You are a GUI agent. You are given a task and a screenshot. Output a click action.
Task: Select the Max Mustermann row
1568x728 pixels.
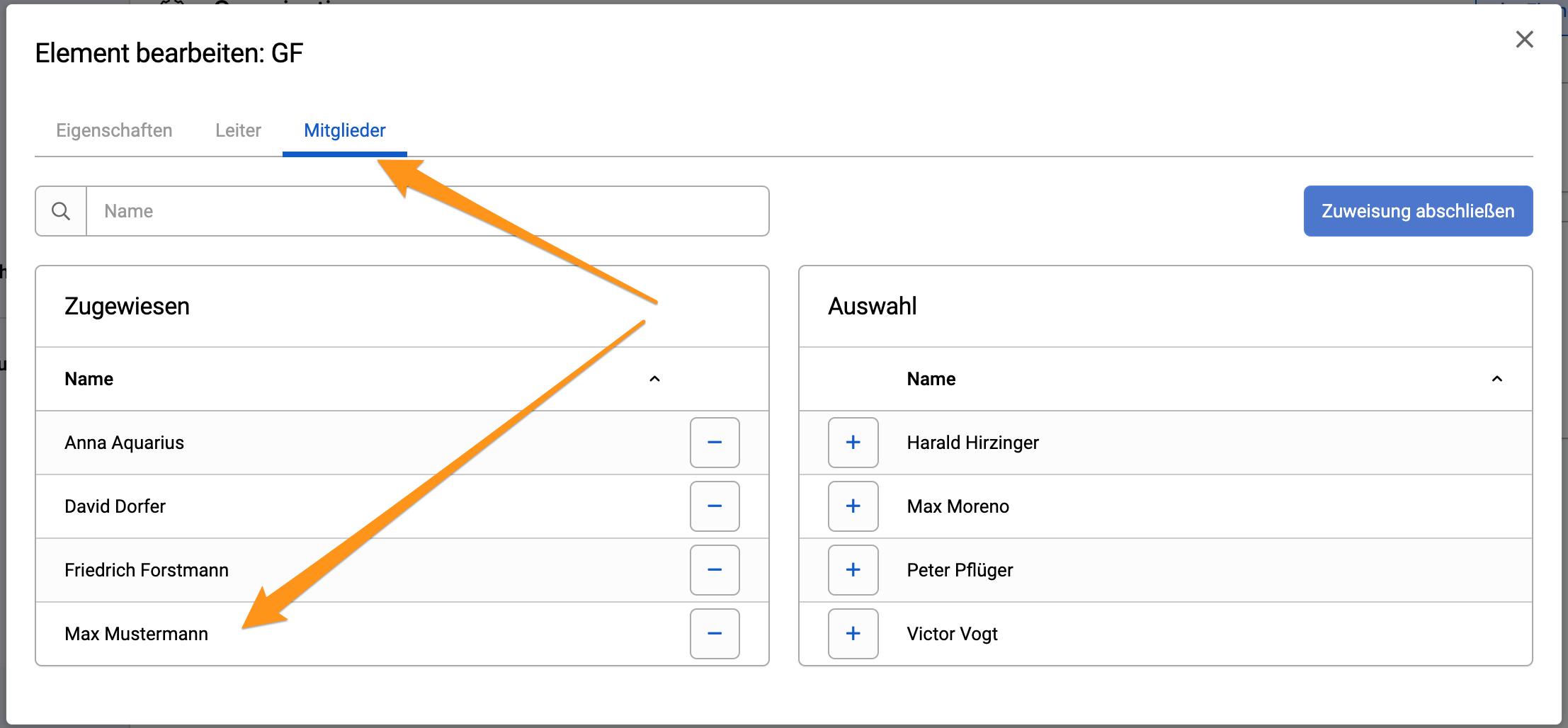(x=402, y=634)
